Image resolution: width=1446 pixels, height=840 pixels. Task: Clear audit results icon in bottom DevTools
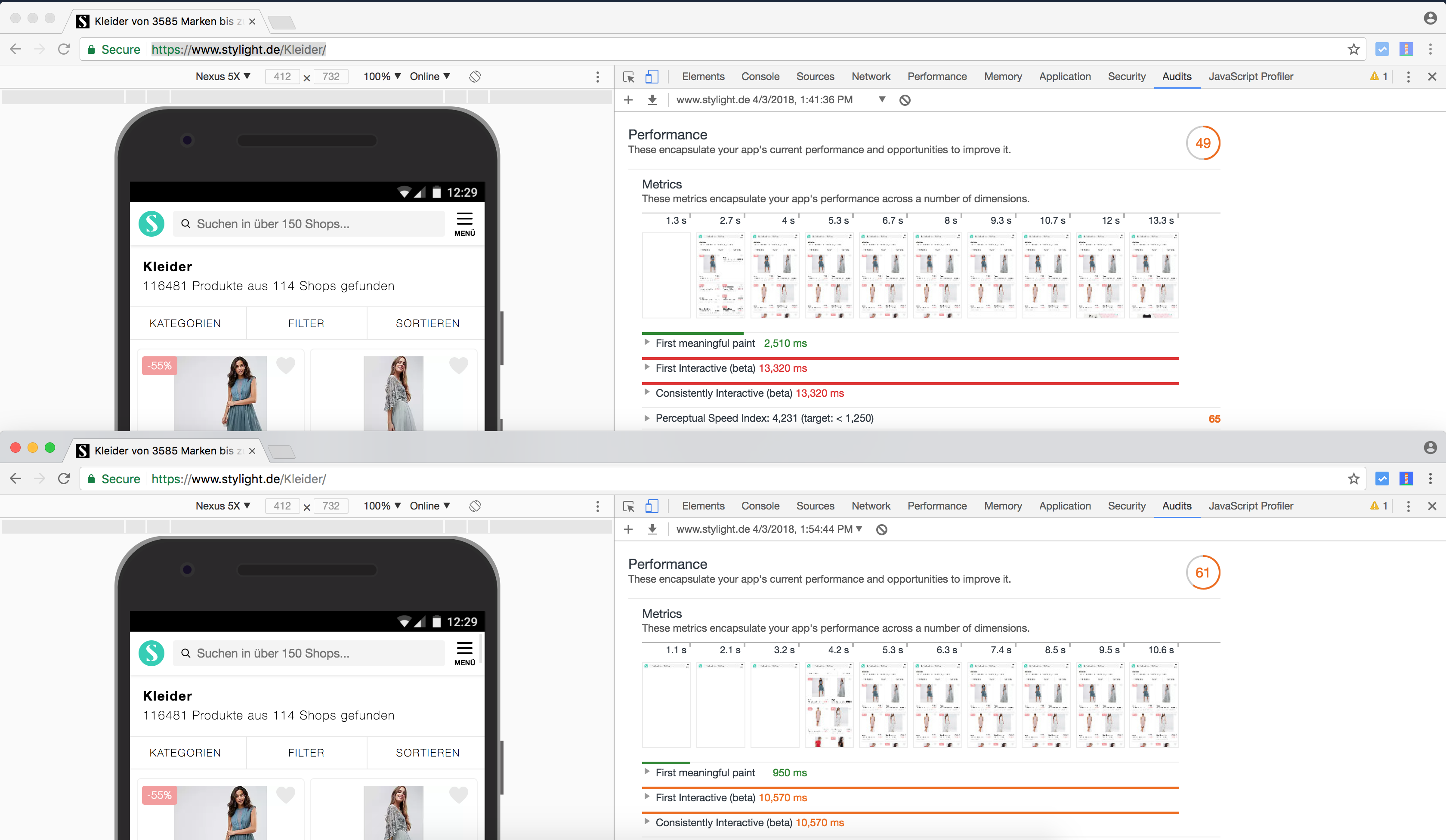tap(882, 530)
